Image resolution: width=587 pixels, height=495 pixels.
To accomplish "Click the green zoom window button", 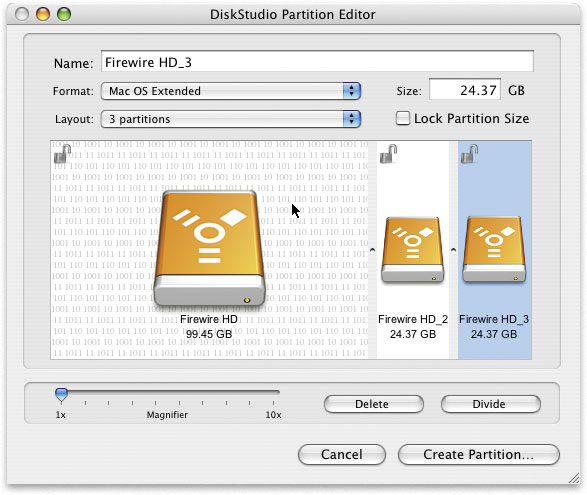I will [64, 14].
